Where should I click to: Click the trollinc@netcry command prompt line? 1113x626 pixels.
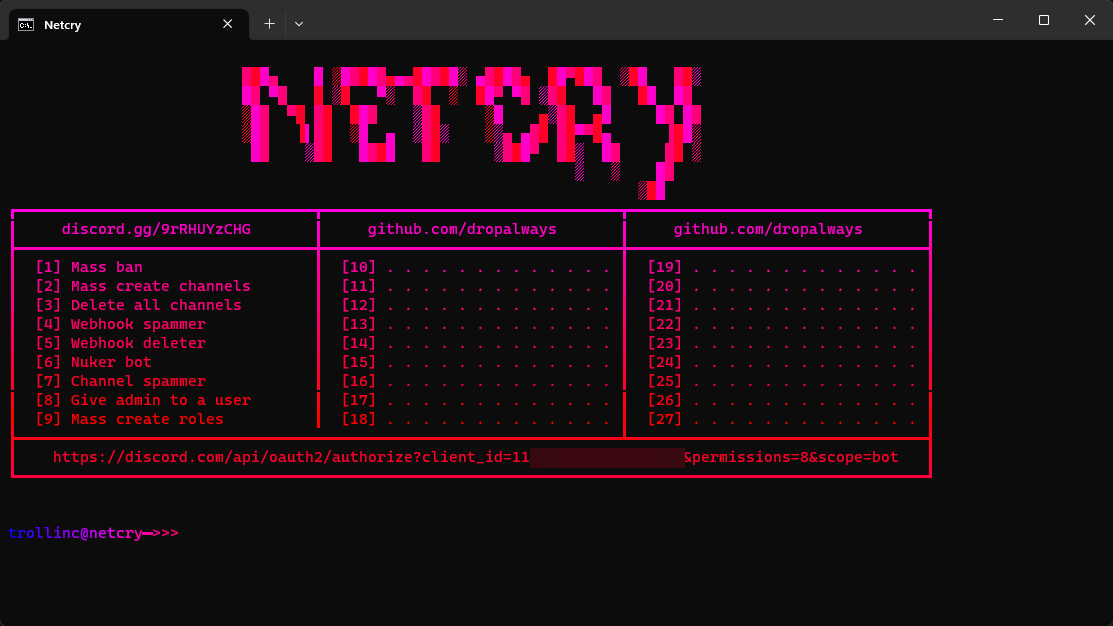(x=93, y=532)
